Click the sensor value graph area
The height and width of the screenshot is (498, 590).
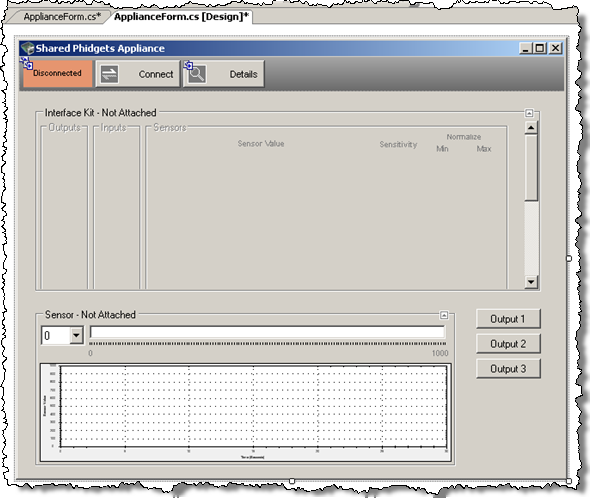click(x=246, y=413)
